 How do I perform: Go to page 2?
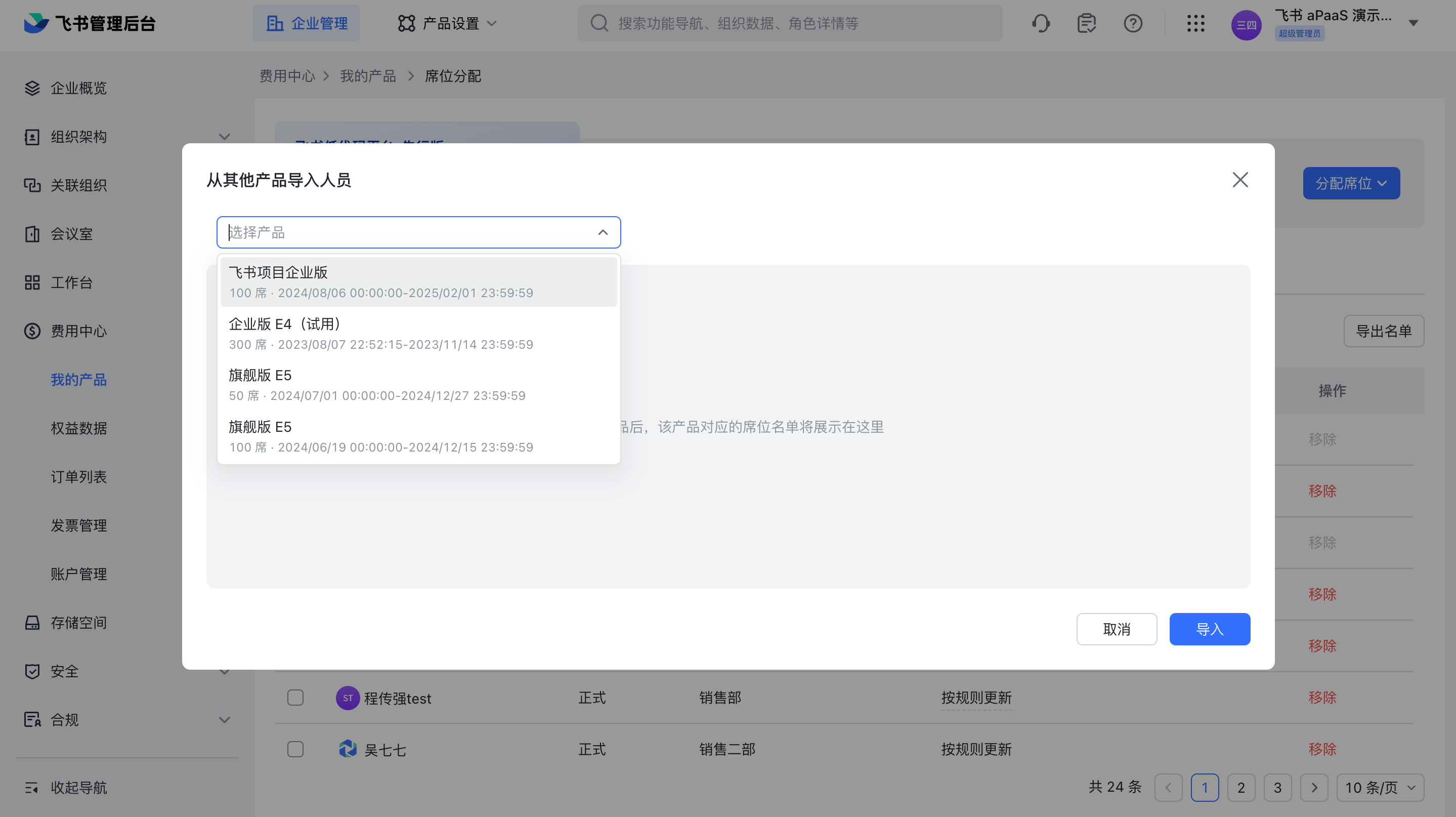pos(1240,788)
